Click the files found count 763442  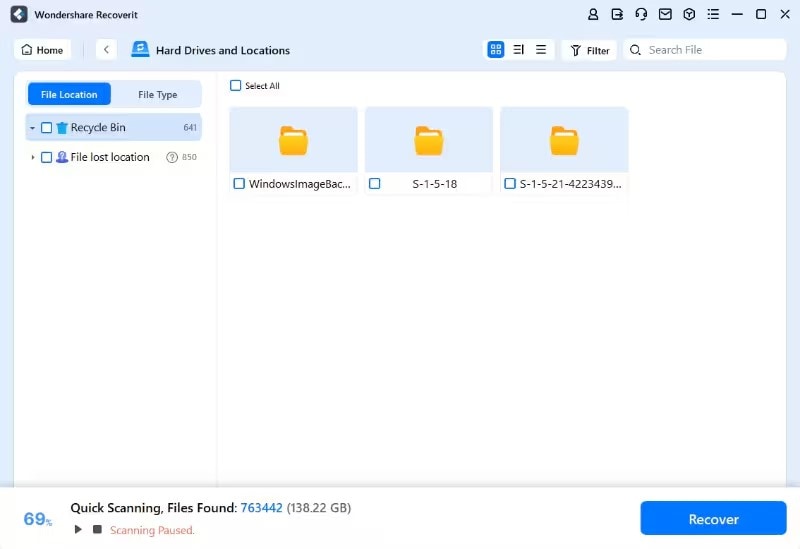coord(261,508)
